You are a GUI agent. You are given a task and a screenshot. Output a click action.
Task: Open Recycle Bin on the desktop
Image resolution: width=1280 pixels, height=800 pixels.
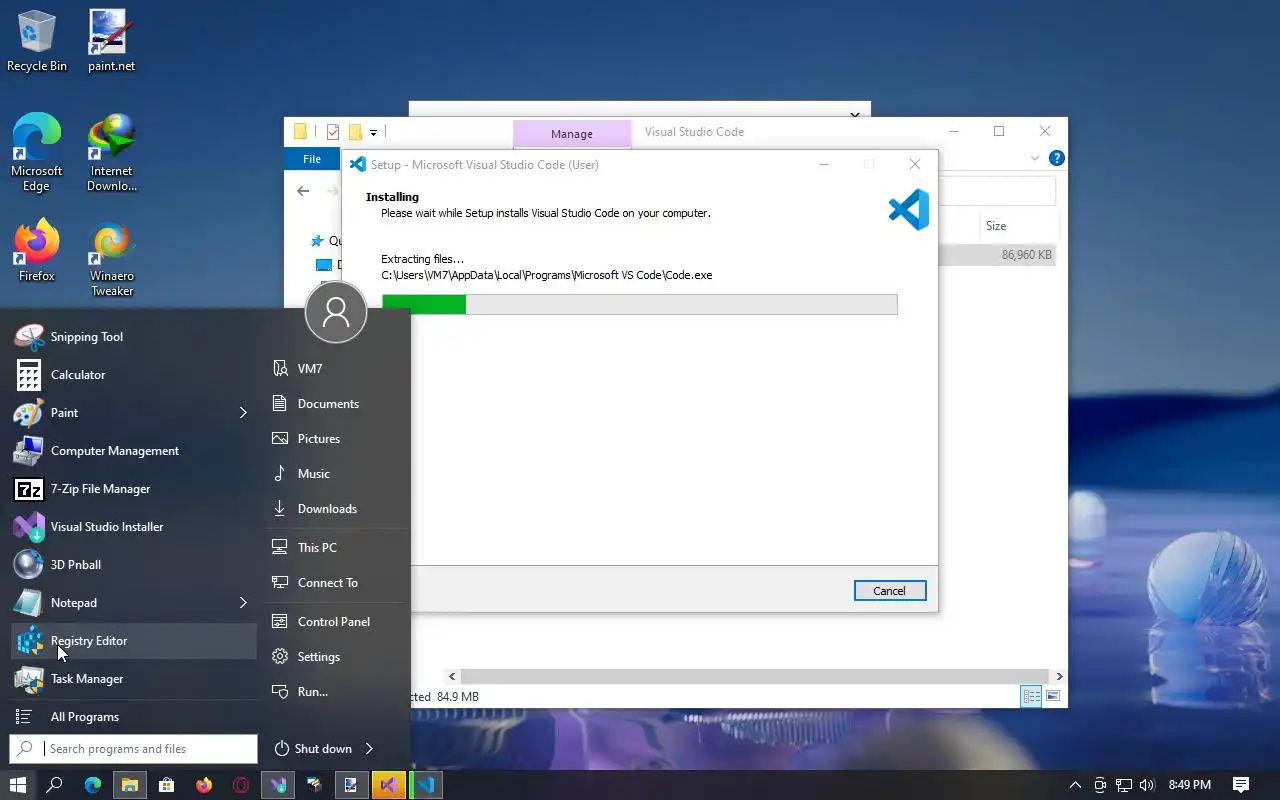point(37,41)
